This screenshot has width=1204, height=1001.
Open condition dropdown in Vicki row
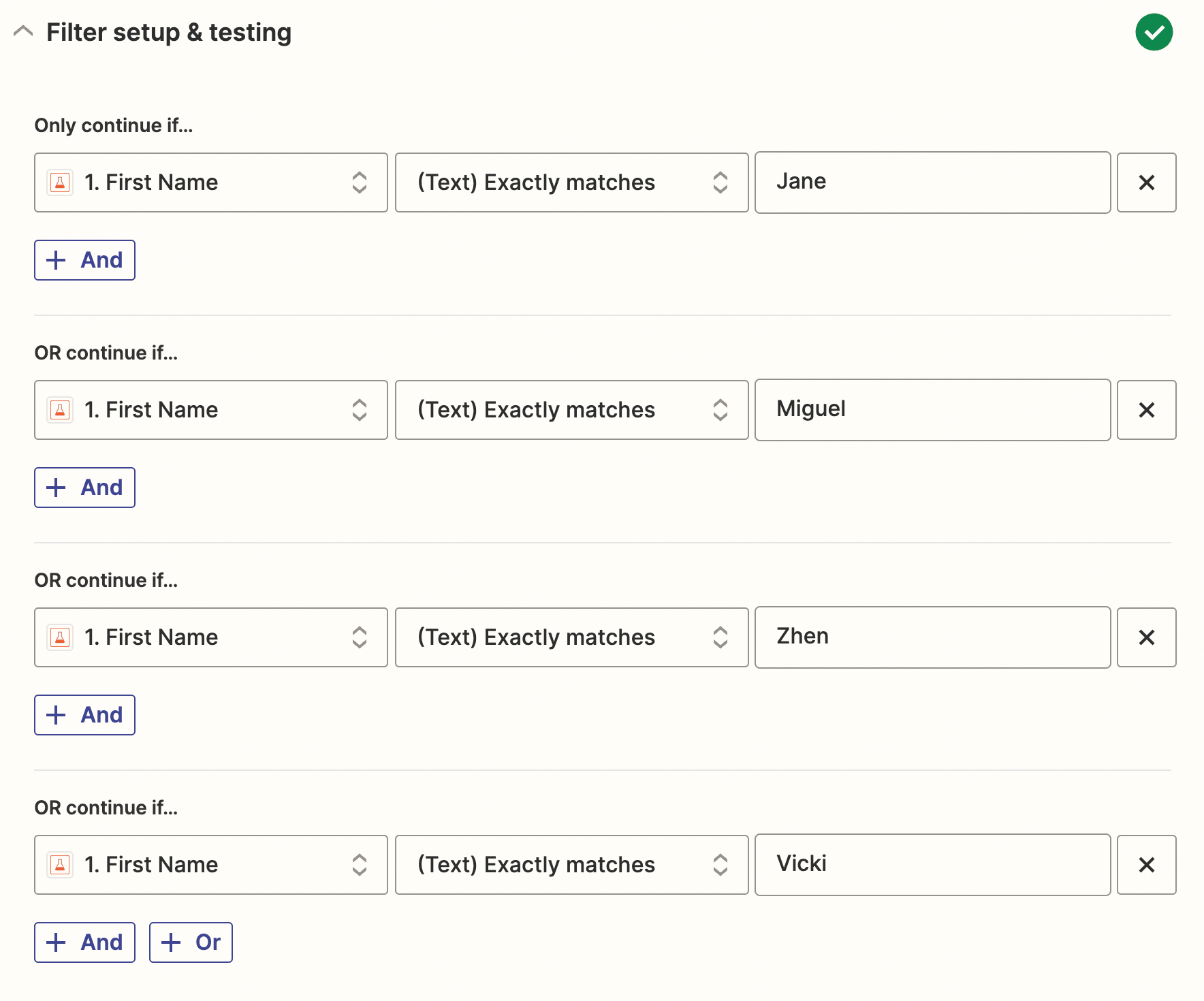tap(572, 865)
